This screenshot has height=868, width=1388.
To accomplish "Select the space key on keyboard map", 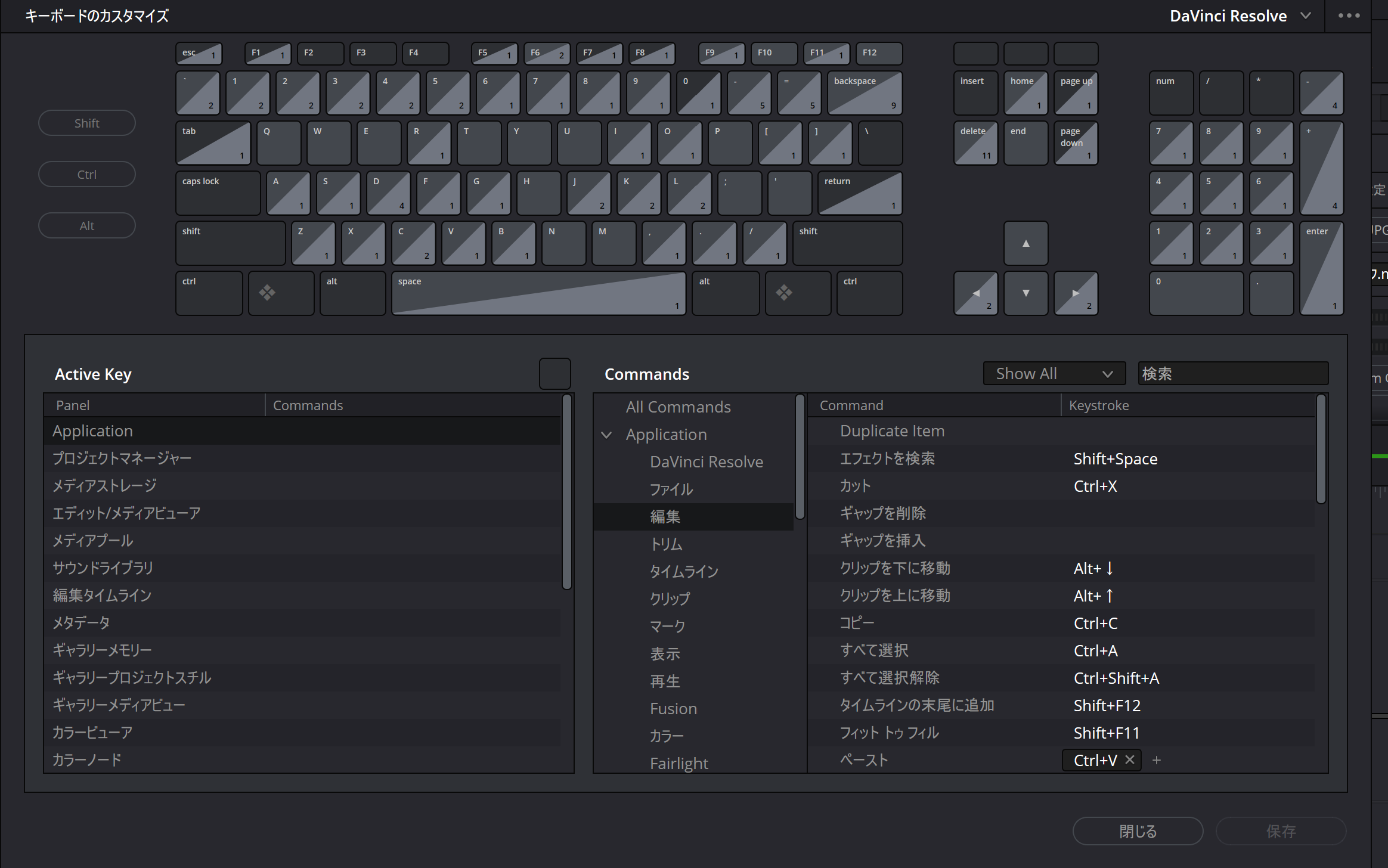I will point(538,293).
